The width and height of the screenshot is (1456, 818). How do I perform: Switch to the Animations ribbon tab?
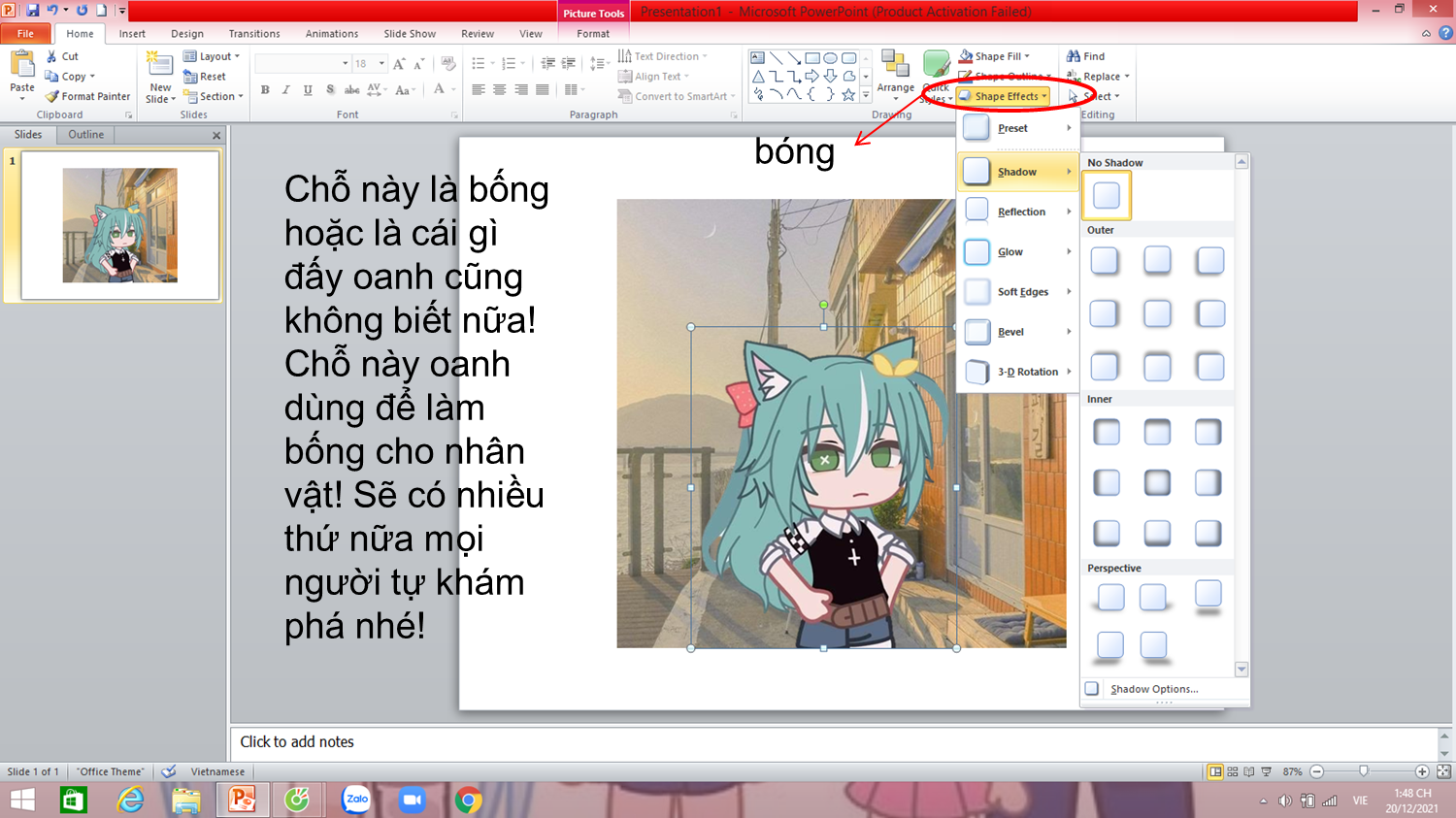coord(332,33)
